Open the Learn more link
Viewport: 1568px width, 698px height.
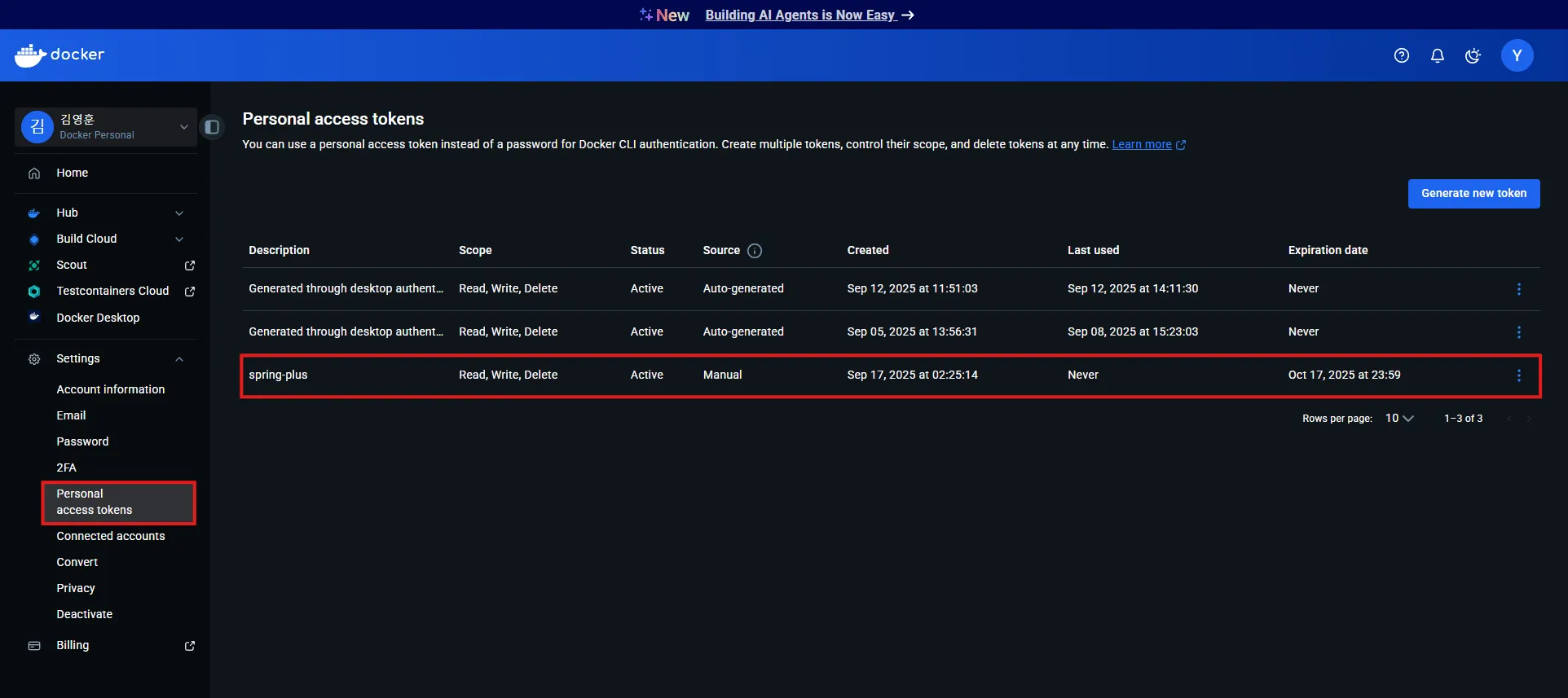point(1142,144)
